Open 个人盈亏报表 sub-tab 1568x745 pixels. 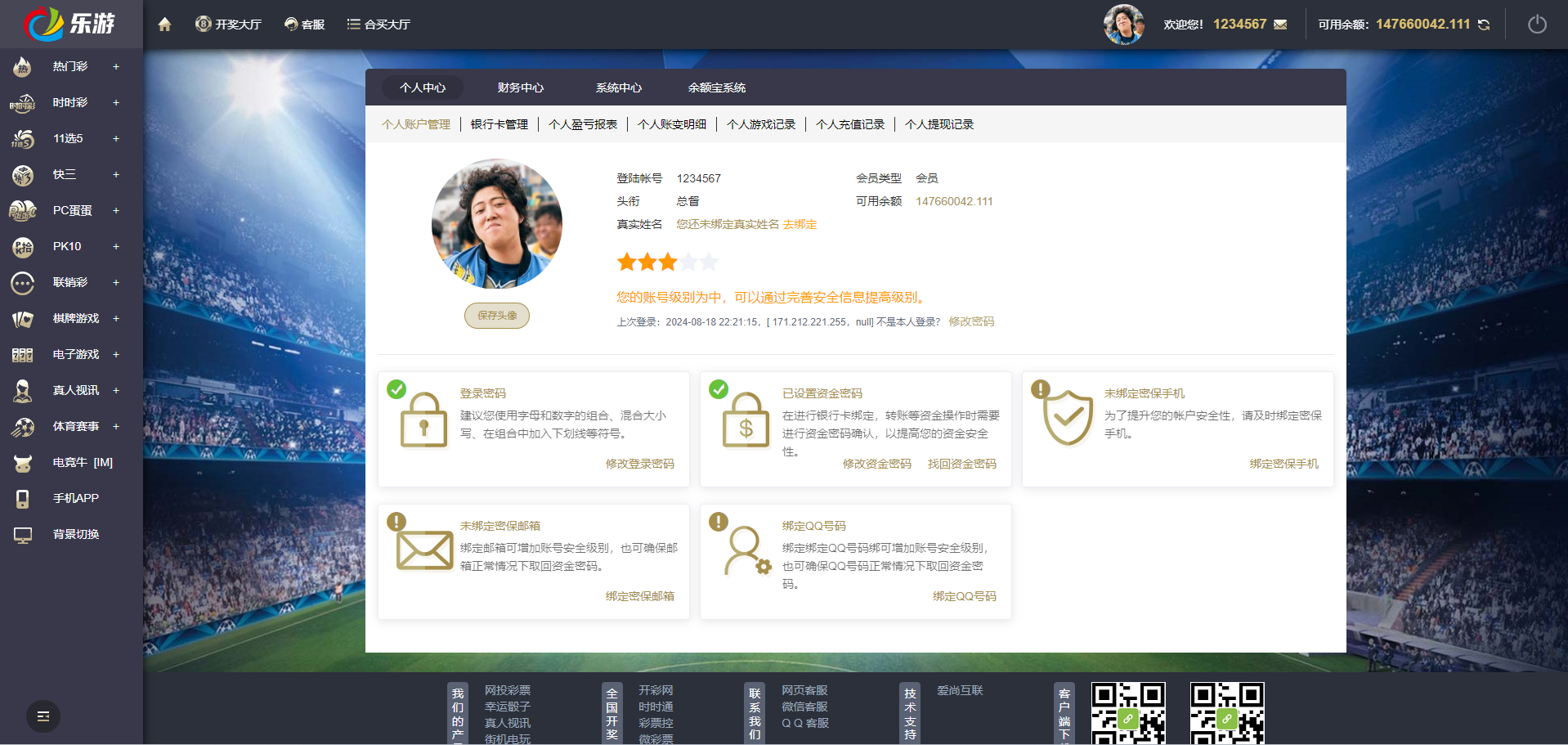click(x=583, y=124)
